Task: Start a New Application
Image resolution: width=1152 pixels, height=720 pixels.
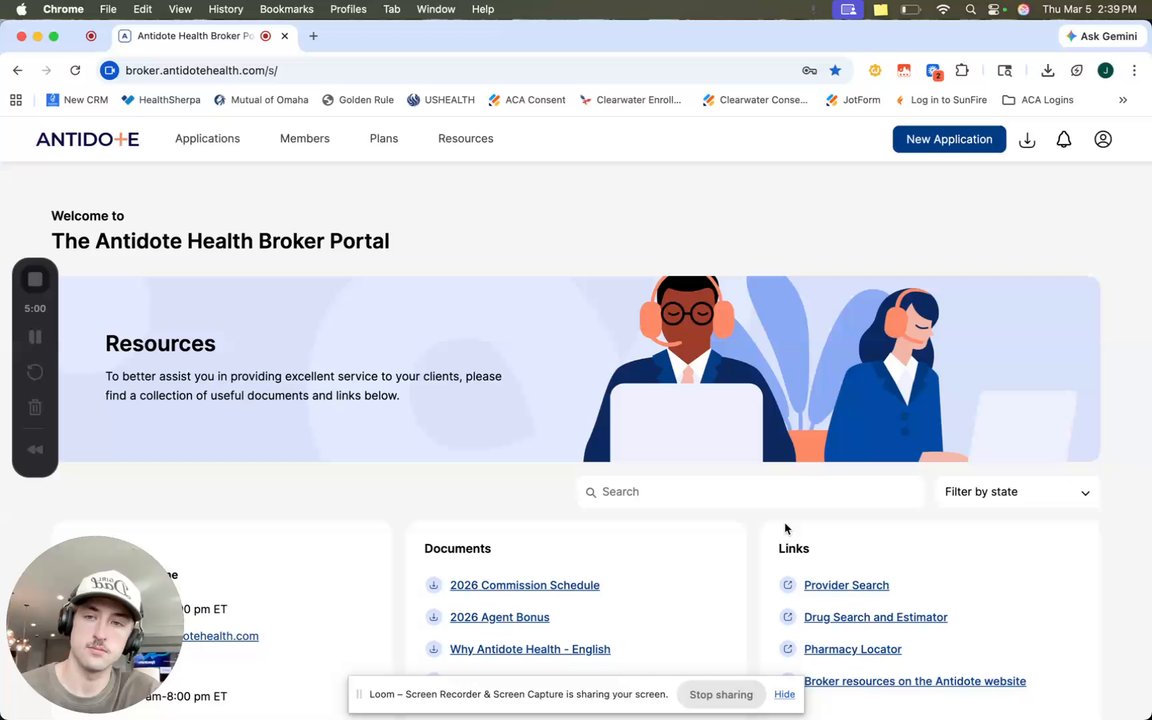Action: [x=948, y=140]
